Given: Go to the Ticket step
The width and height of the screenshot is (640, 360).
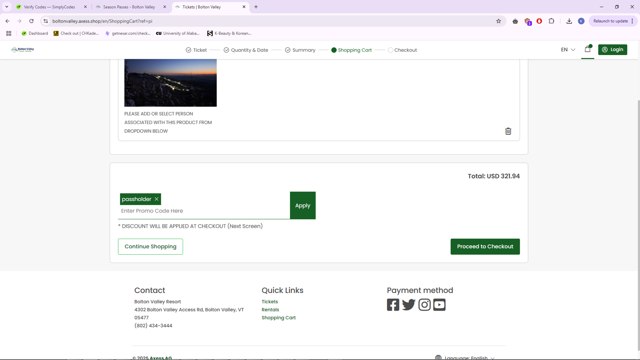Looking at the screenshot, I should 196,50.
